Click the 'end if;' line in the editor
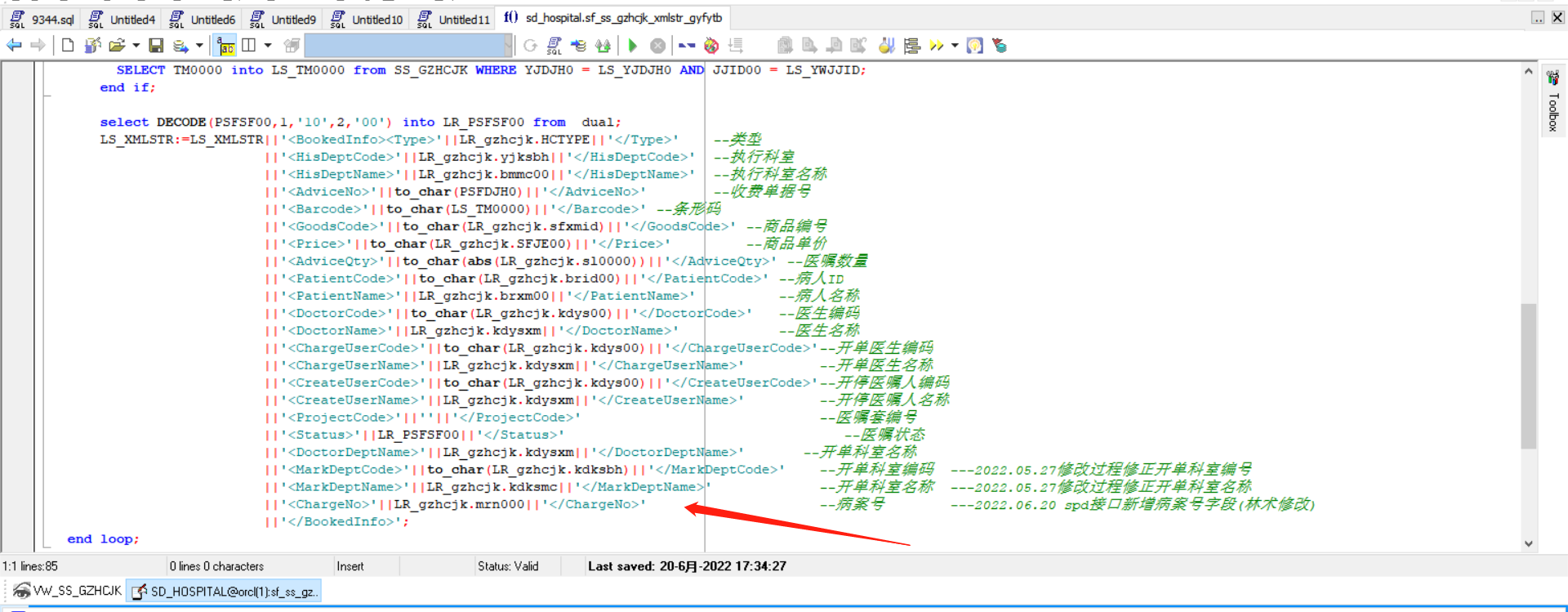This screenshot has height=612, width=1568. click(x=127, y=87)
